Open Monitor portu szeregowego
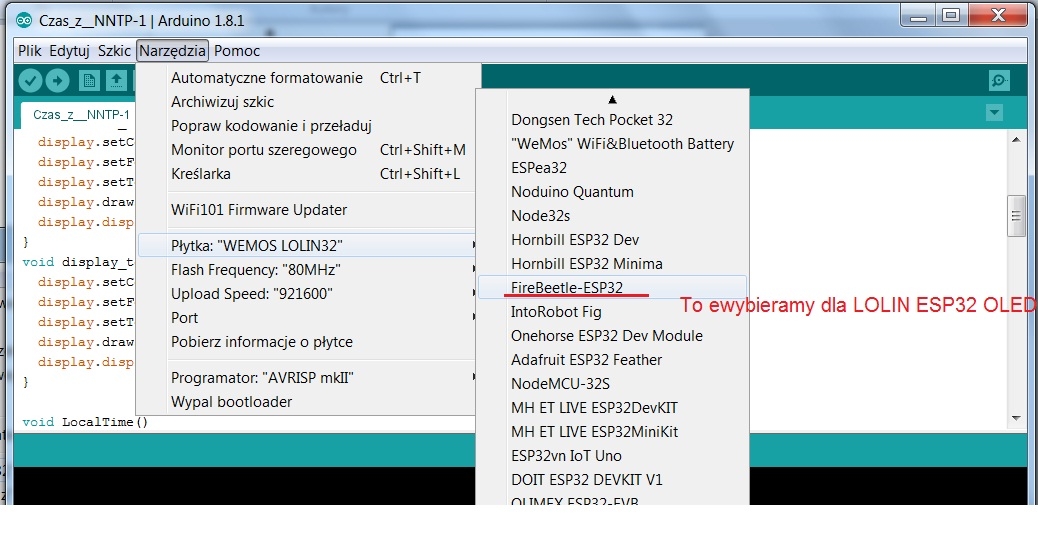The height and width of the screenshot is (548, 1038). click(307, 150)
